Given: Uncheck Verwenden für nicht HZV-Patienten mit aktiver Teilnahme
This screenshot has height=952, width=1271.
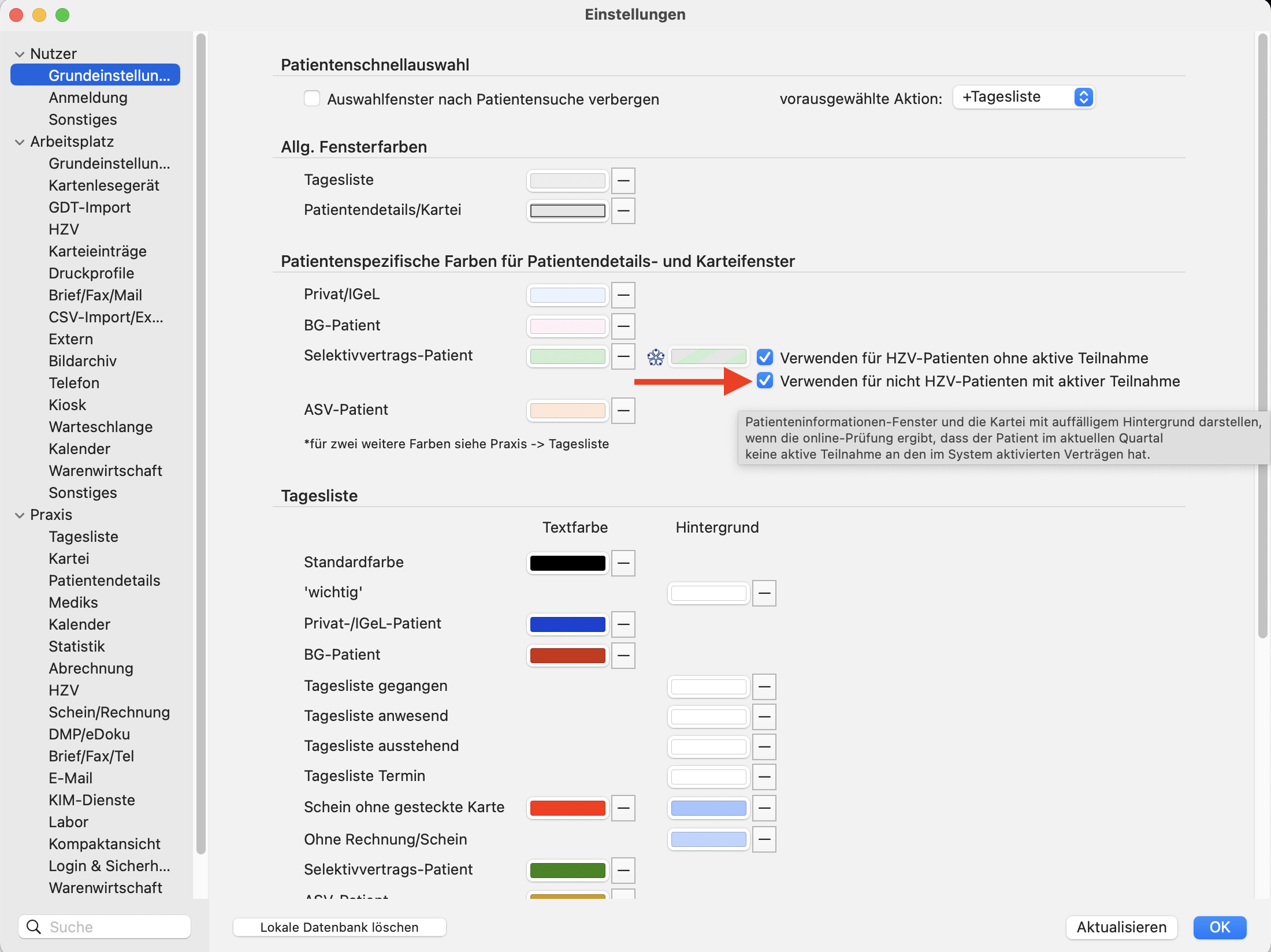Looking at the screenshot, I should [x=765, y=381].
